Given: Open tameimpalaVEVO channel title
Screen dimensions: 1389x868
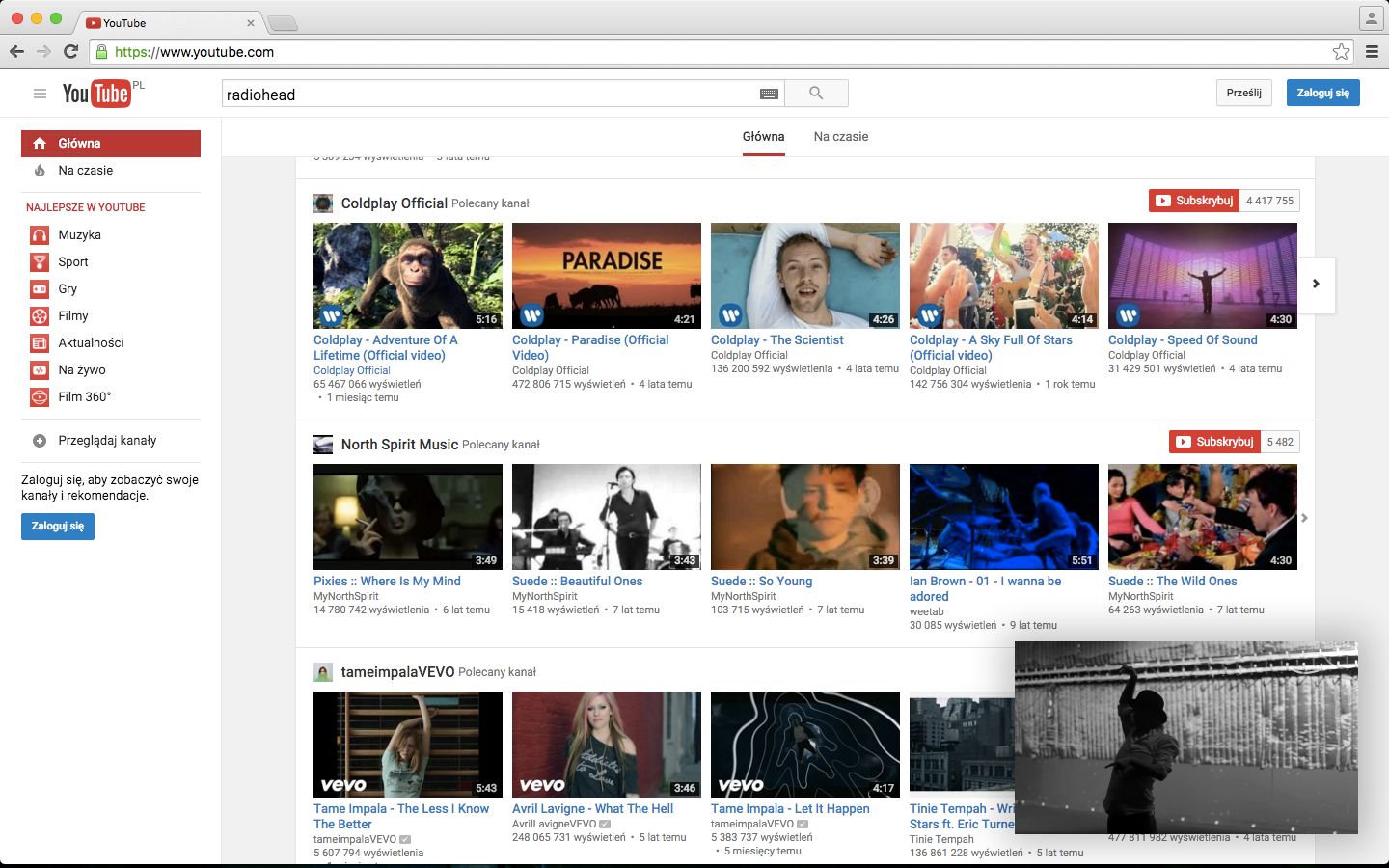Looking at the screenshot, I should pyautogui.click(x=397, y=671).
